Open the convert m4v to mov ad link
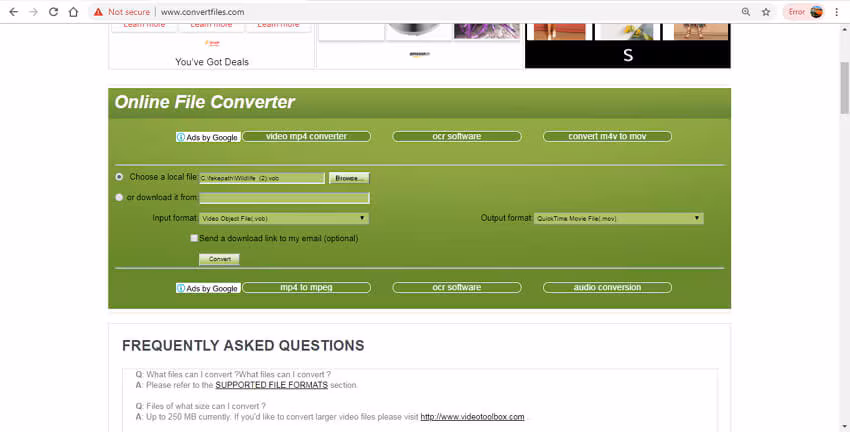Screen dimensions: 850x432 [x=607, y=137]
